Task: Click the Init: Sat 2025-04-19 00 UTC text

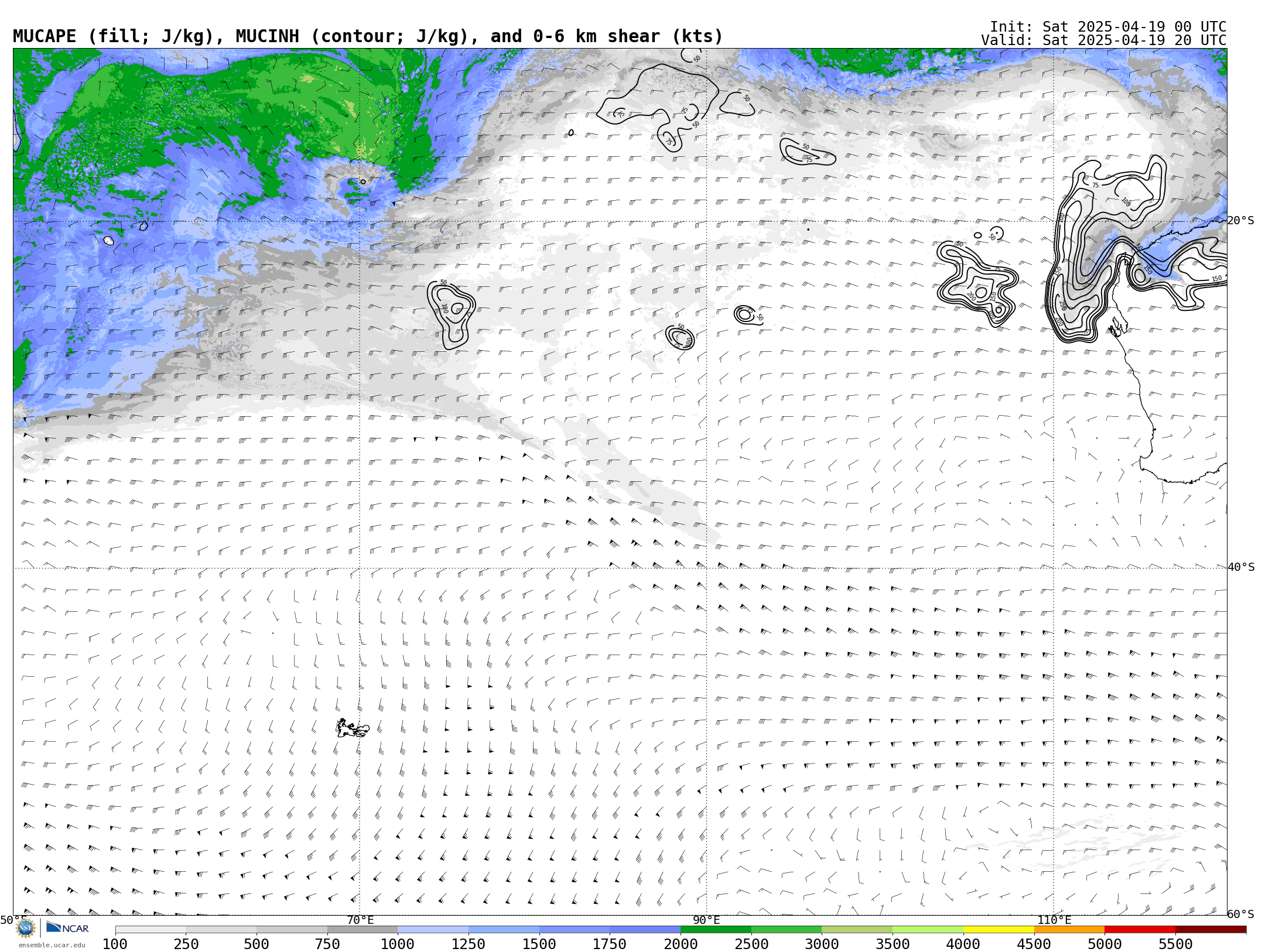Action: pos(1108,27)
